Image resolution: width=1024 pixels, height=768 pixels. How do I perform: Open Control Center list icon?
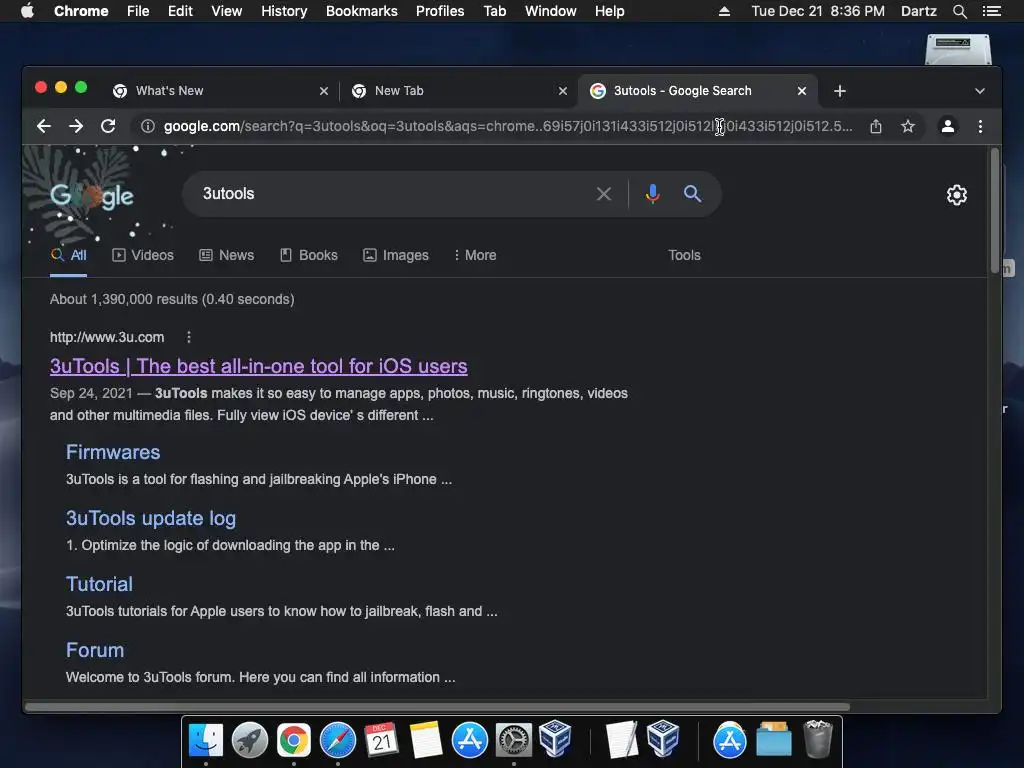pyautogui.click(x=991, y=11)
